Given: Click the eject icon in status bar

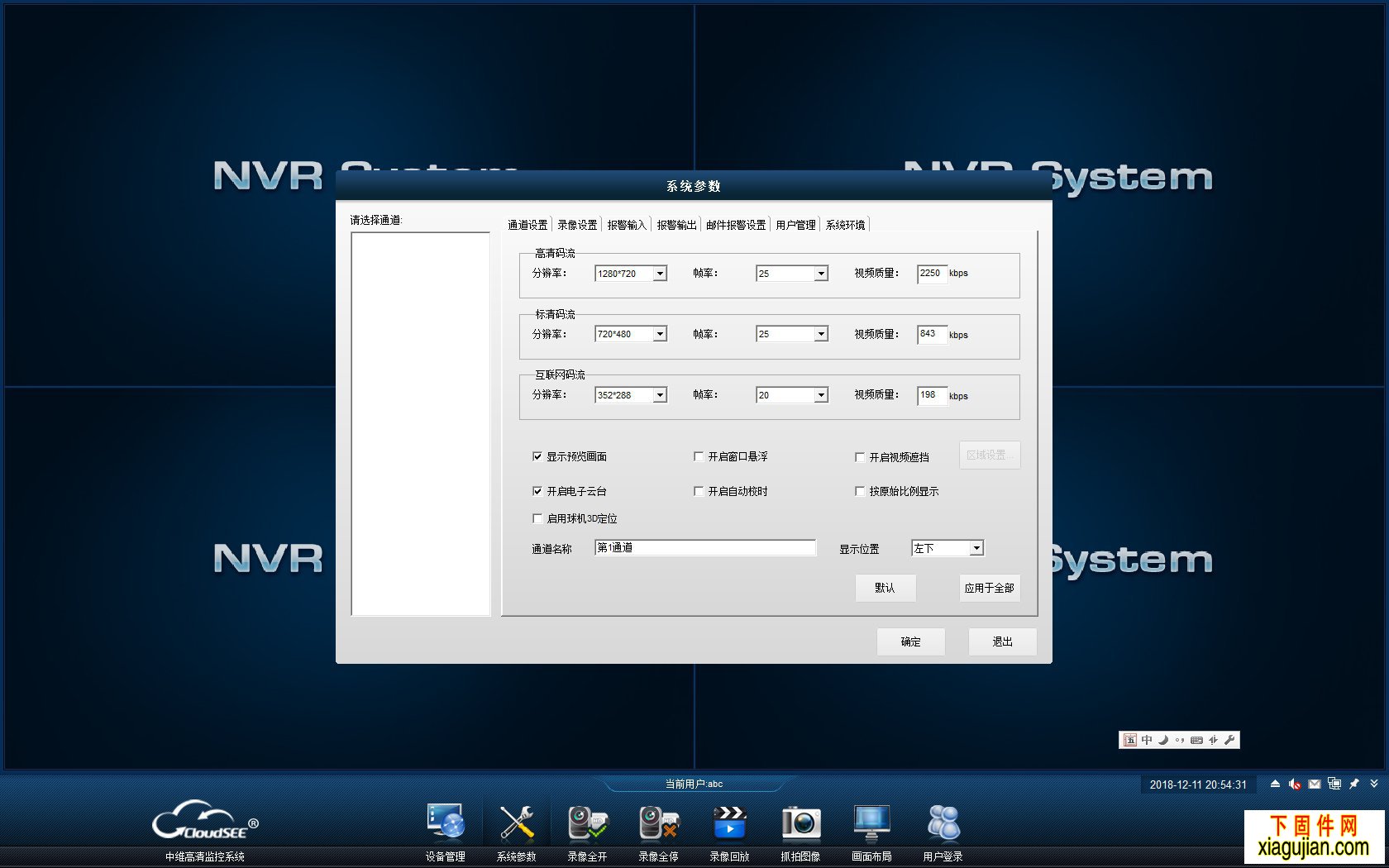Looking at the screenshot, I should [x=1275, y=784].
